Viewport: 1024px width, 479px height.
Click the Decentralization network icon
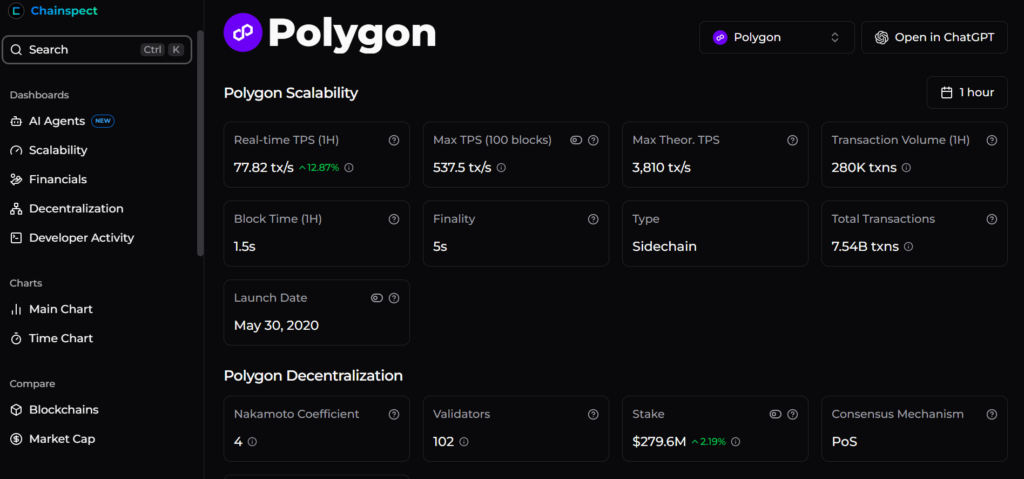pyautogui.click(x=16, y=208)
